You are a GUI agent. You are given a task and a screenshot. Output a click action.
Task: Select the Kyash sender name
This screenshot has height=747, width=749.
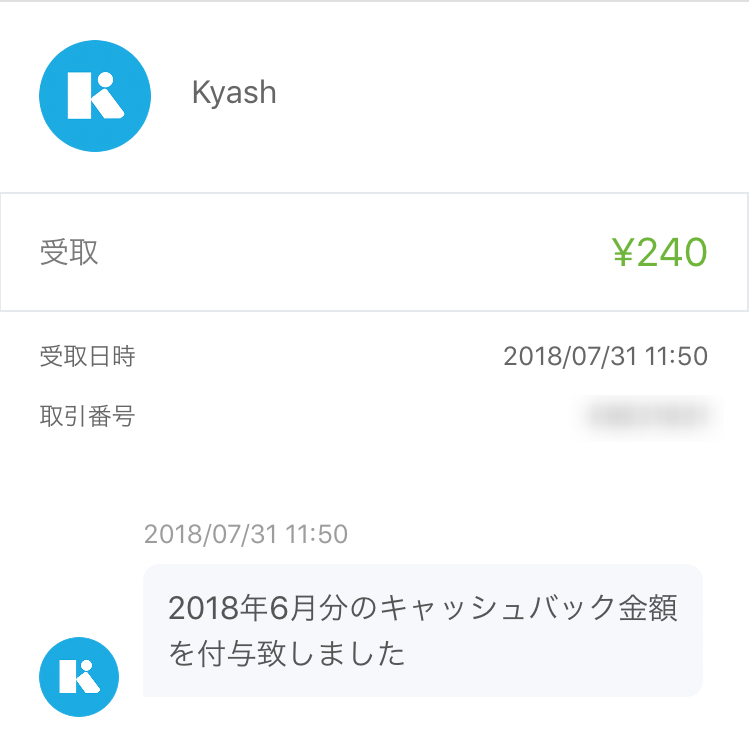[234, 92]
